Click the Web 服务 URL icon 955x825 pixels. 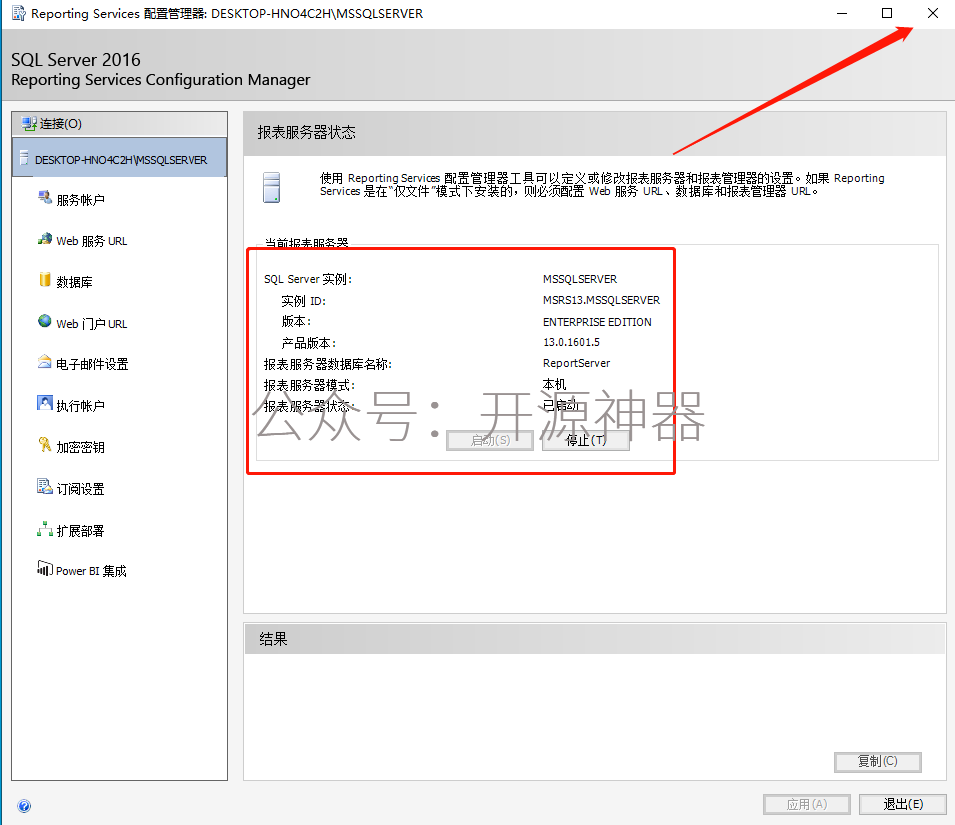click(x=44, y=239)
